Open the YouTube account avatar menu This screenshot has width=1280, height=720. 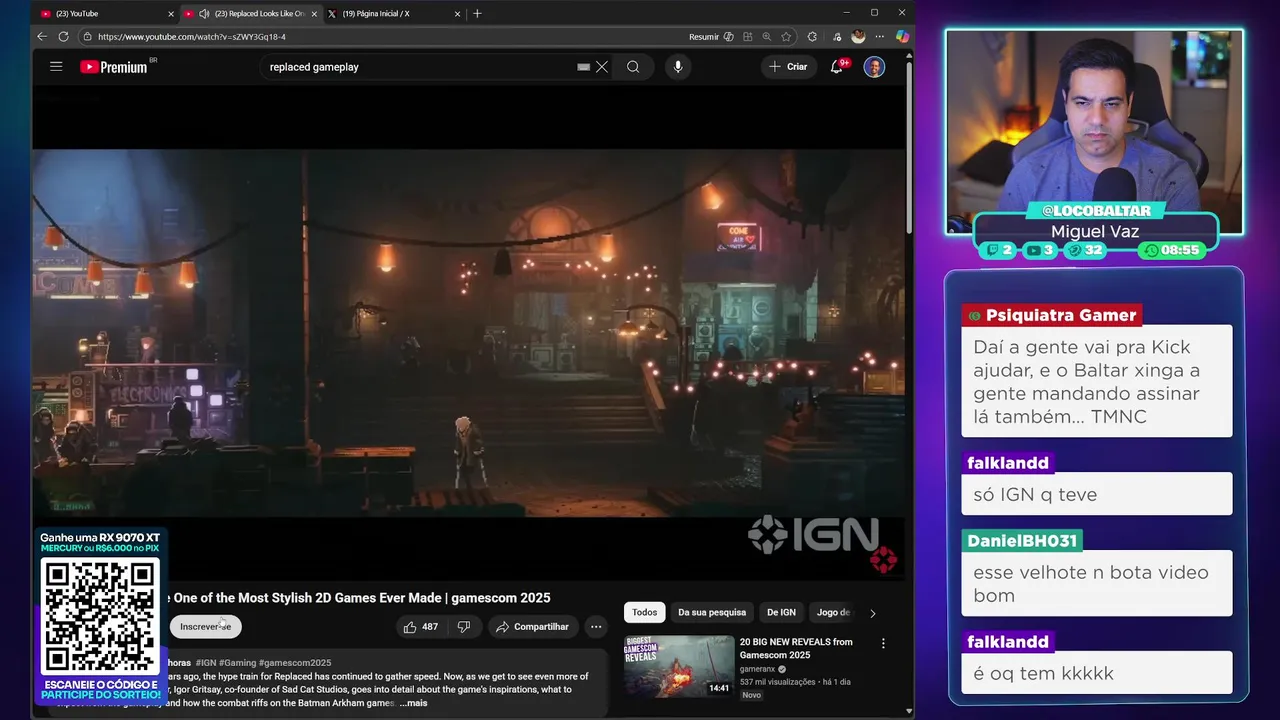tap(874, 67)
